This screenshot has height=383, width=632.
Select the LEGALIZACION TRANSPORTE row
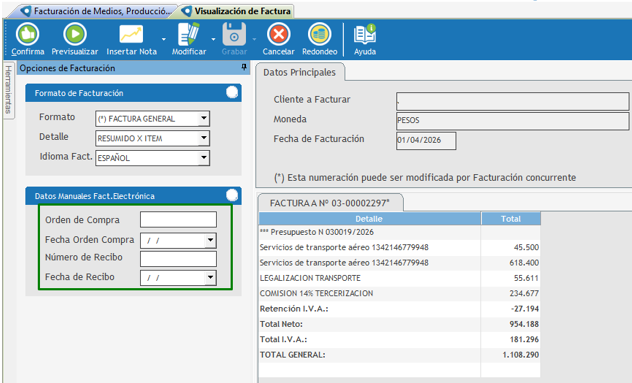pyautogui.click(x=399, y=278)
